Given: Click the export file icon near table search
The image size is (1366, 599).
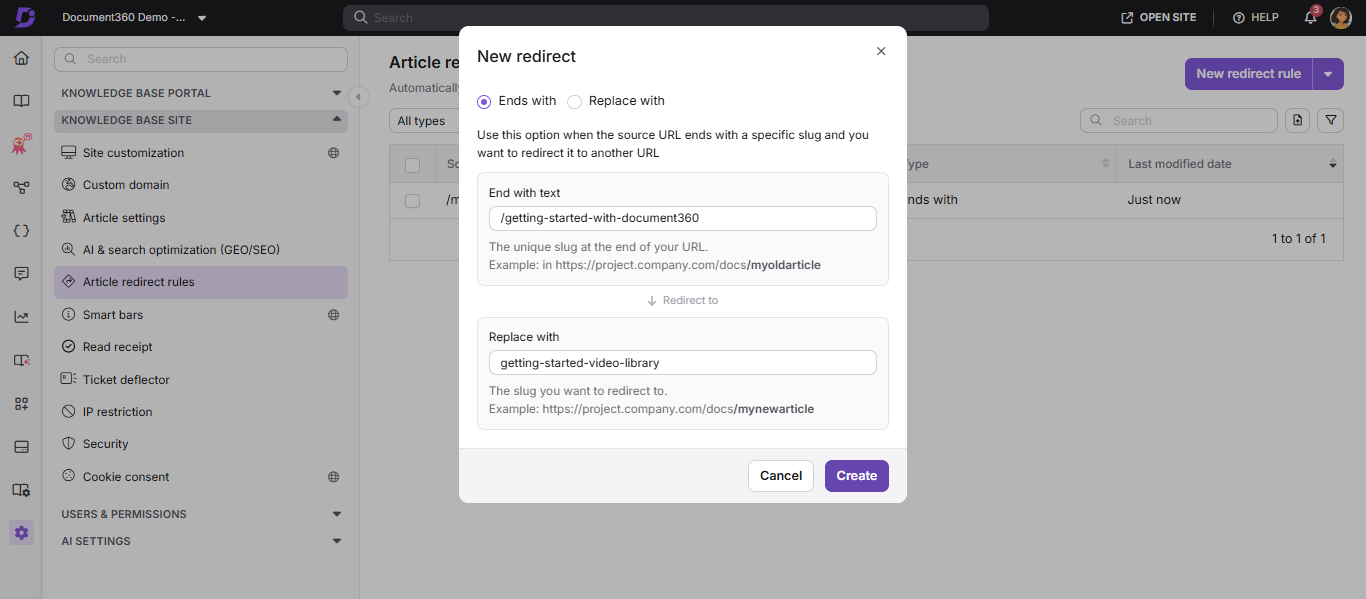Looking at the screenshot, I should click(x=1297, y=120).
